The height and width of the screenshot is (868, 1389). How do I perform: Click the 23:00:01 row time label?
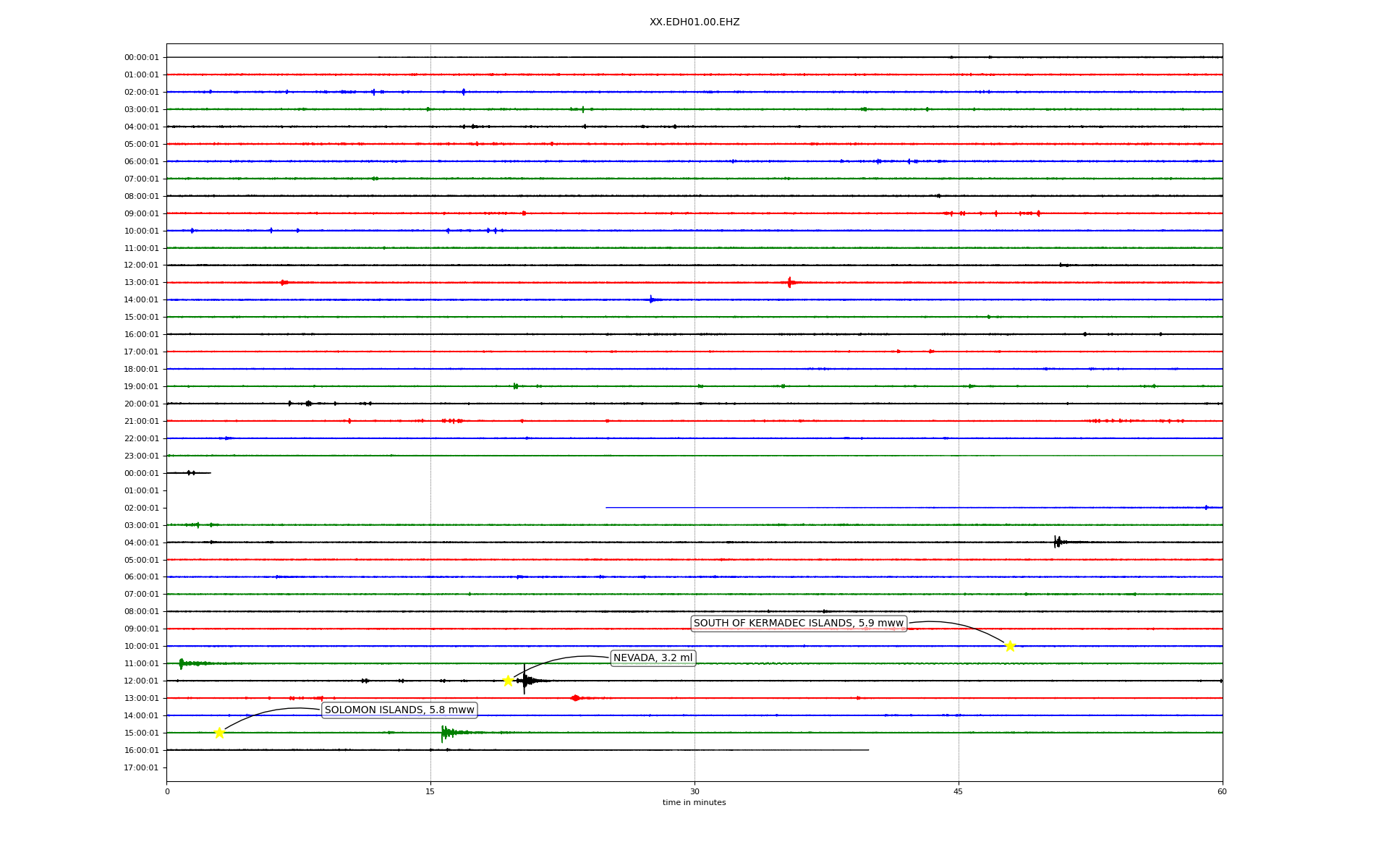[141, 456]
